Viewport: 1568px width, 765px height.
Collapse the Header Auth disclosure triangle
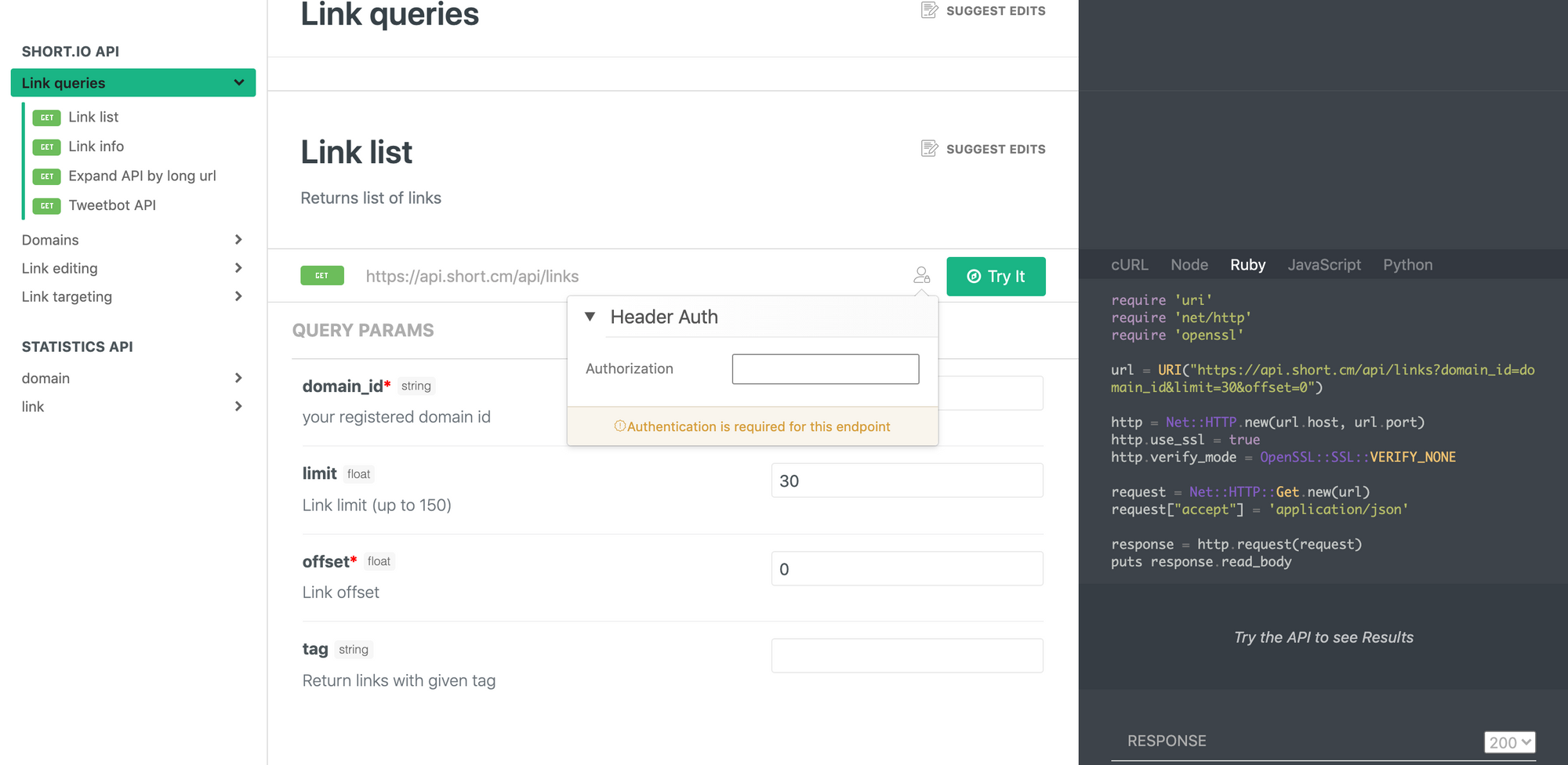[590, 316]
